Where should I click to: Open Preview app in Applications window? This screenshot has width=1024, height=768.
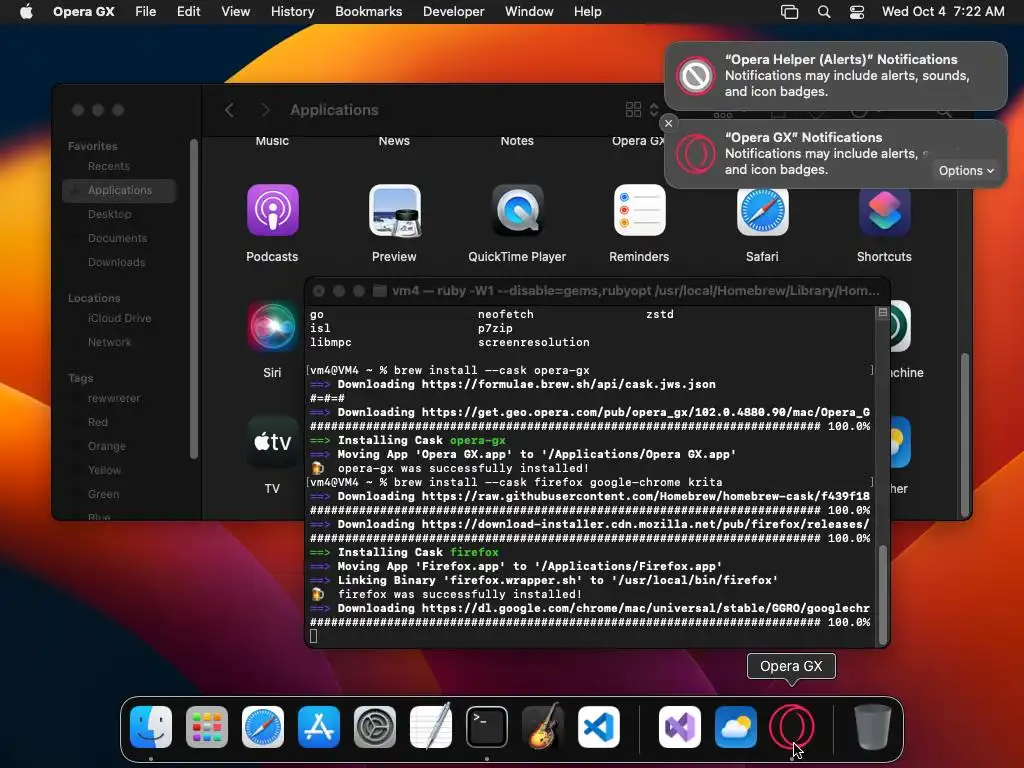click(394, 210)
